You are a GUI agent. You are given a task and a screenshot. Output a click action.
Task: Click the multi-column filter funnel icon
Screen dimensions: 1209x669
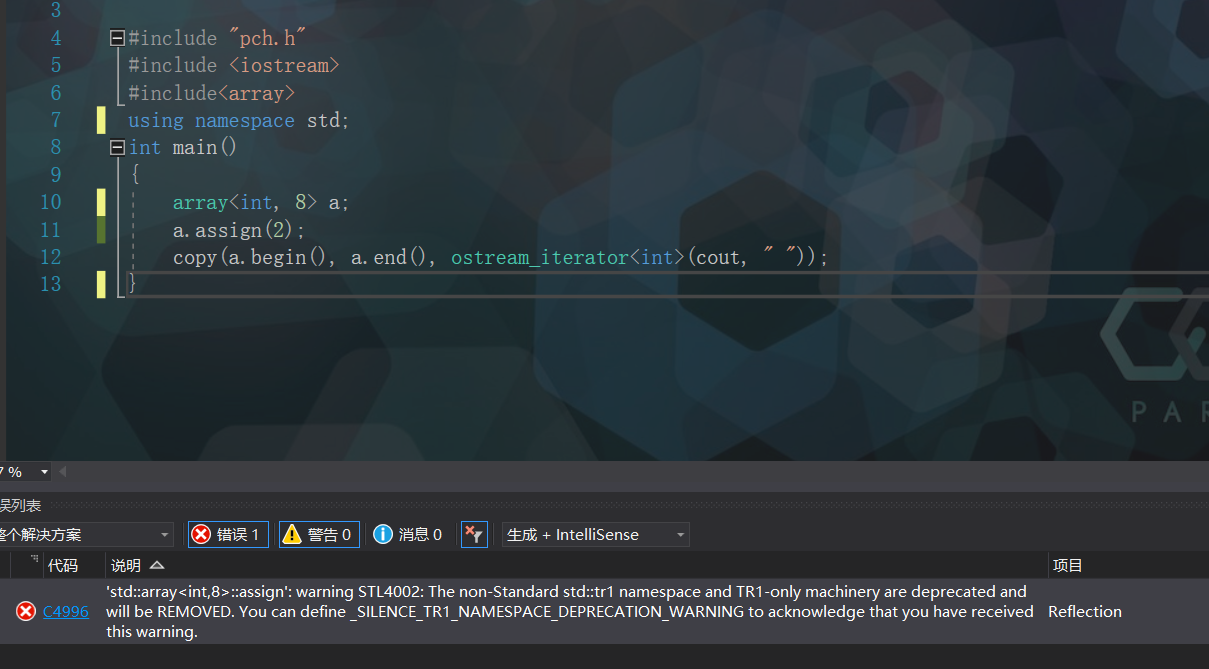[474, 534]
